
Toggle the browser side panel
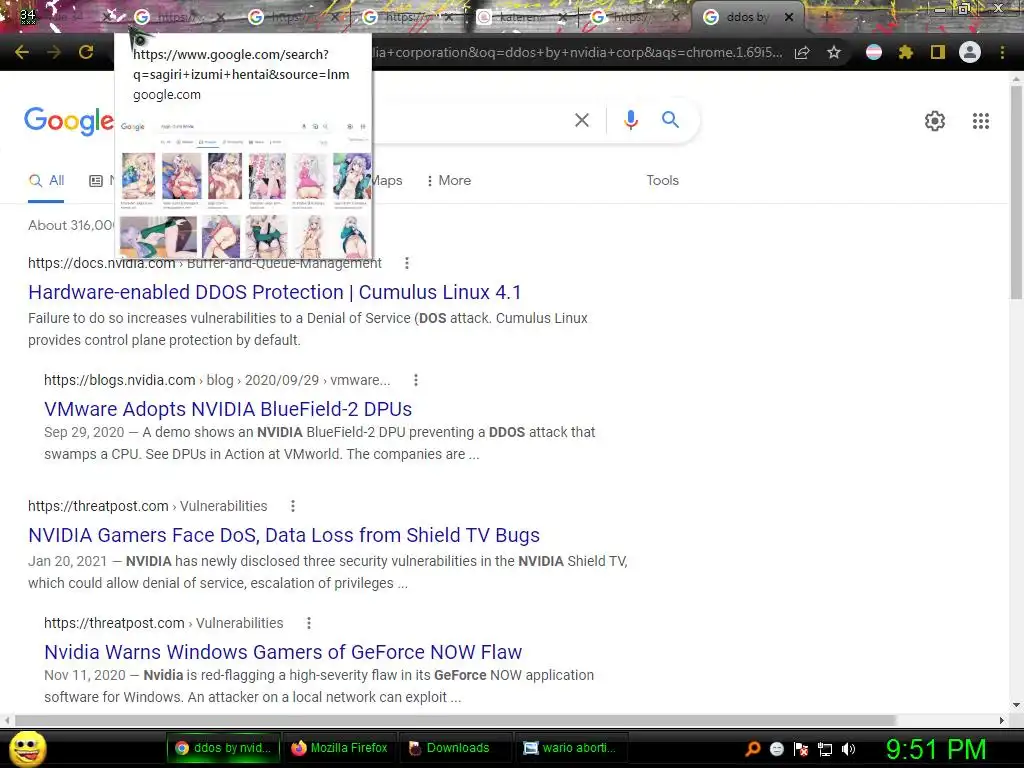click(x=938, y=52)
